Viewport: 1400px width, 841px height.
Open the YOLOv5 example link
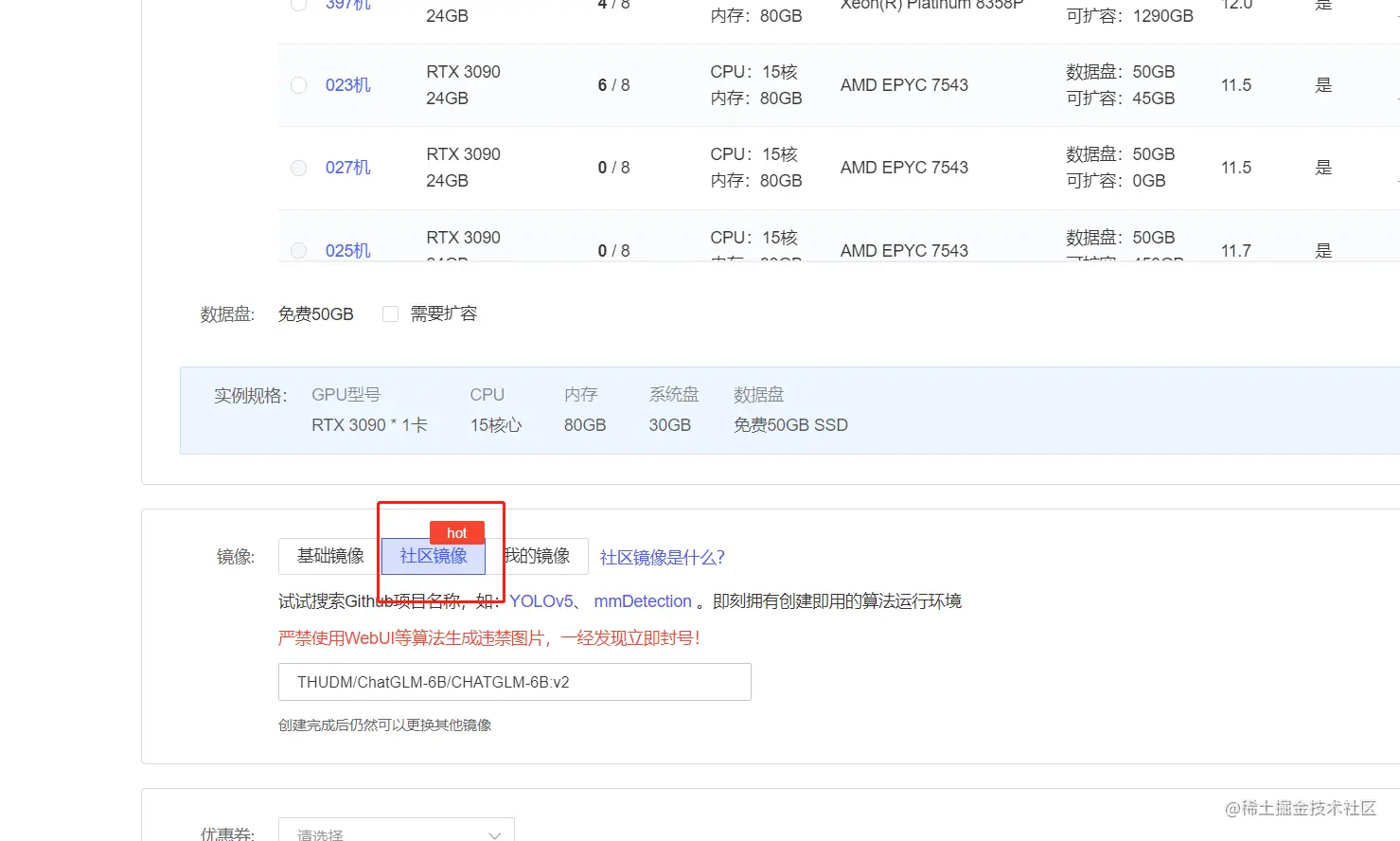coord(541,600)
